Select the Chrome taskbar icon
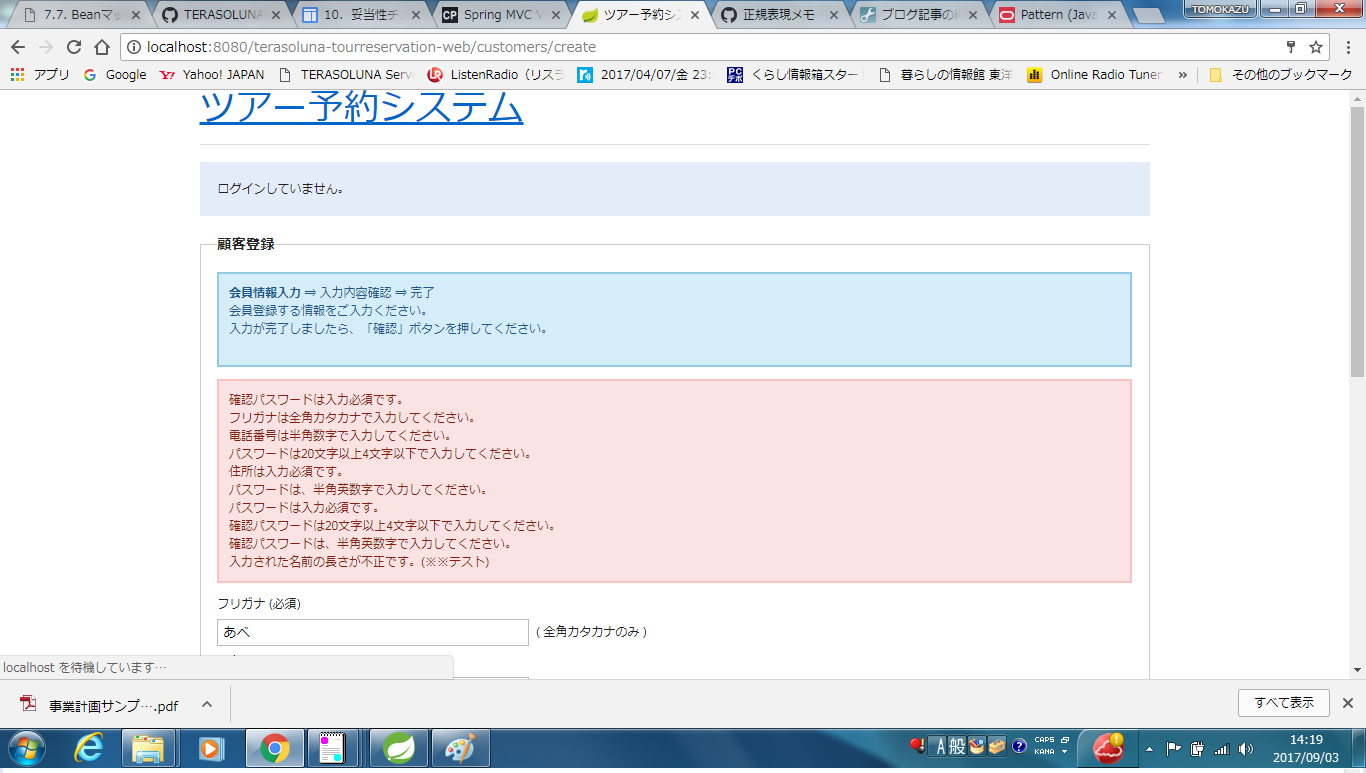This screenshot has width=1366, height=773. (x=274, y=748)
